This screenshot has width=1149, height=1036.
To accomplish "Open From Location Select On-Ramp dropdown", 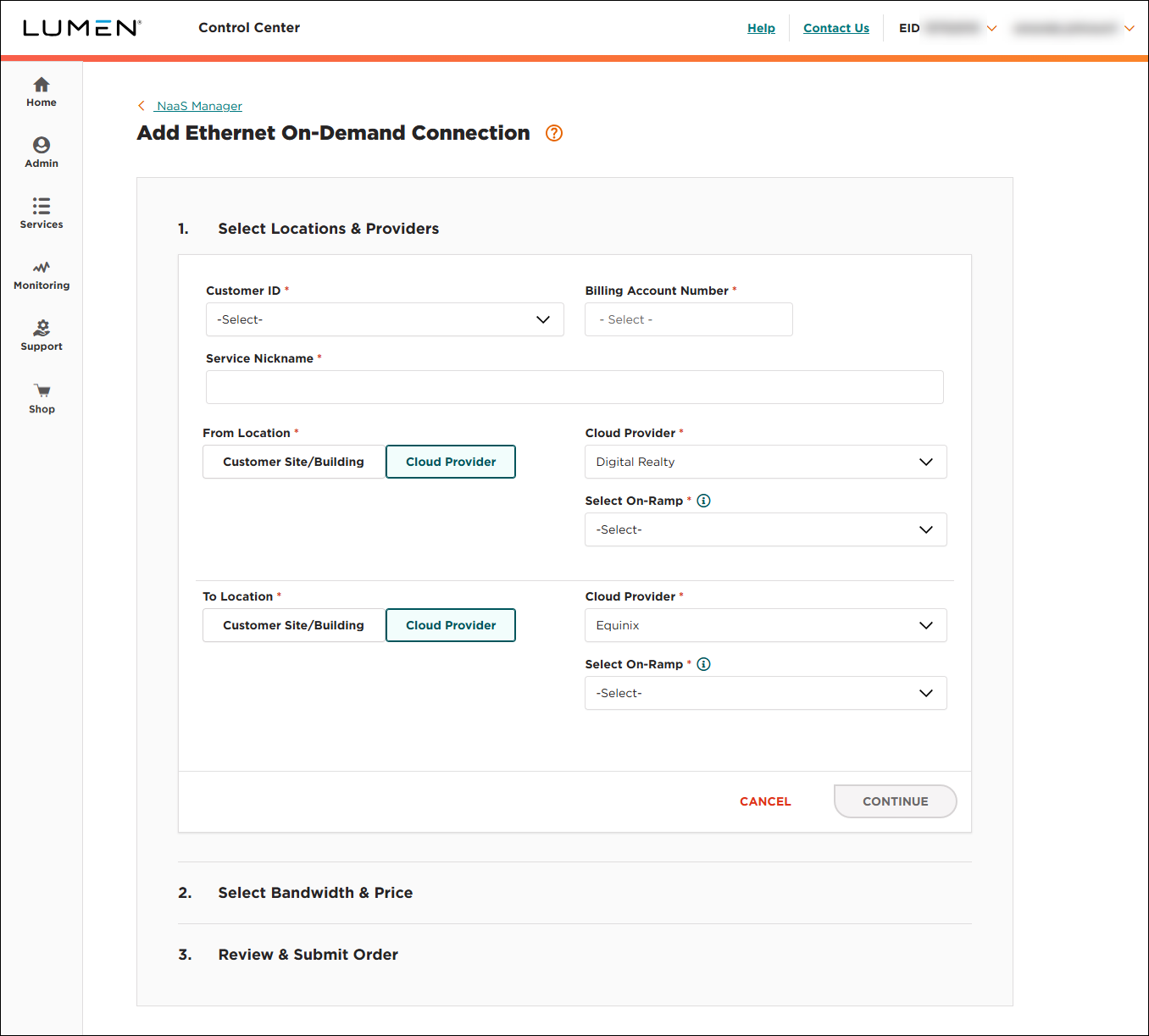I will (x=766, y=529).
